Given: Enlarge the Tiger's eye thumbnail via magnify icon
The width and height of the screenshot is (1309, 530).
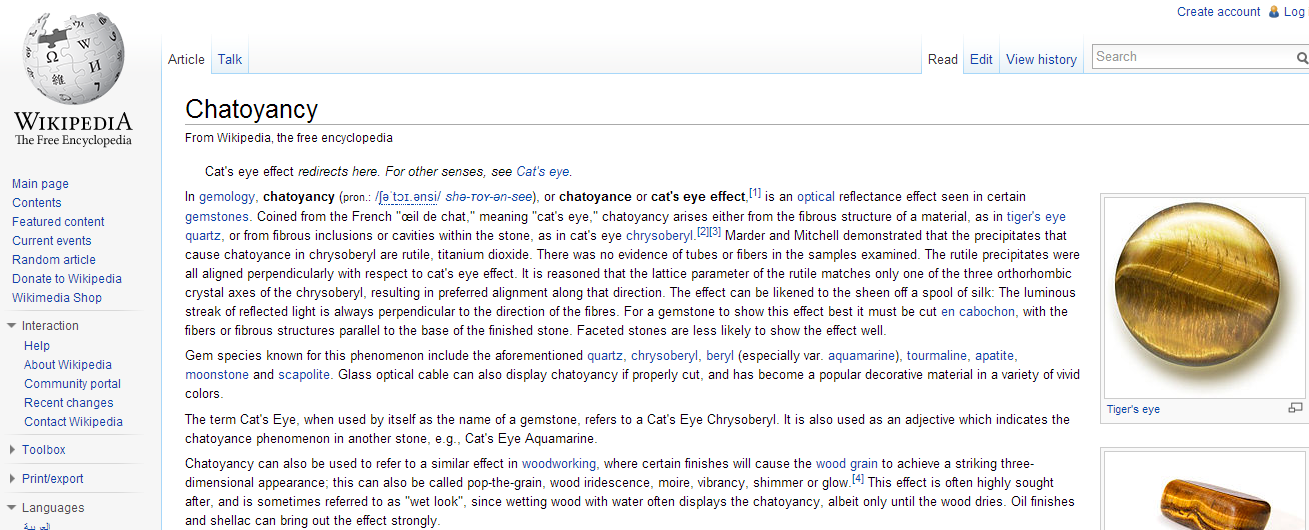Looking at the screenshot, I should (1295, 408).
